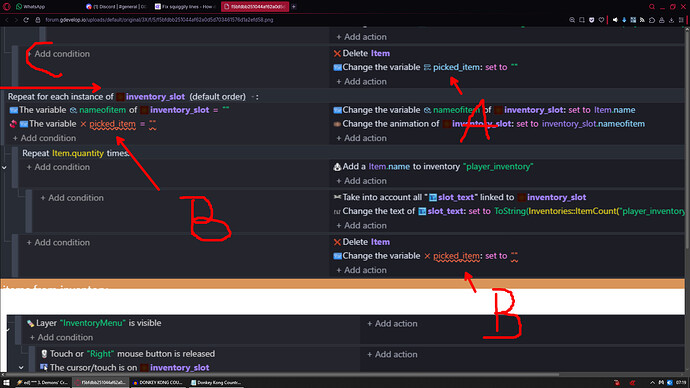Screen dimensions: 690x388
Task: Open the search tabs magnifier icon
Action: point(652,7)
